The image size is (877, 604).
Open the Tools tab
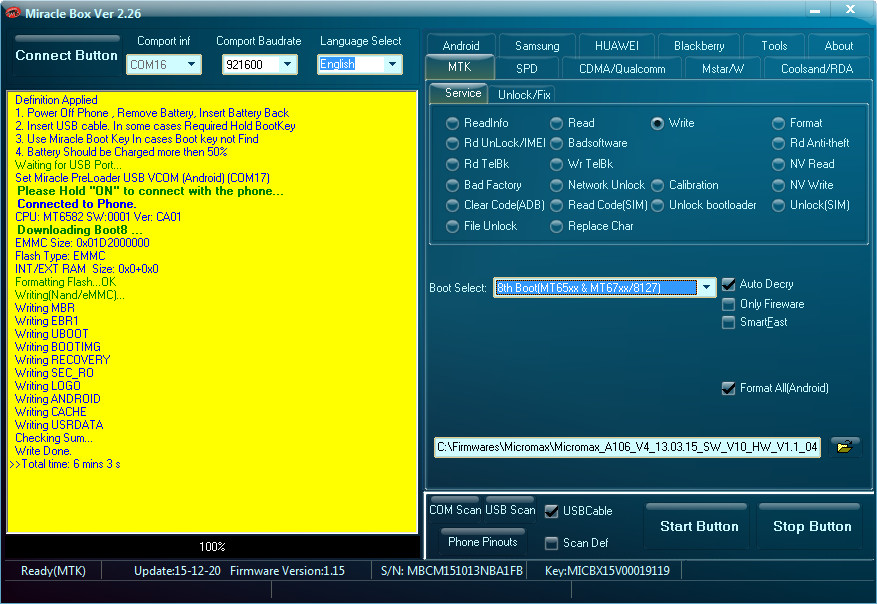[774, 46]
